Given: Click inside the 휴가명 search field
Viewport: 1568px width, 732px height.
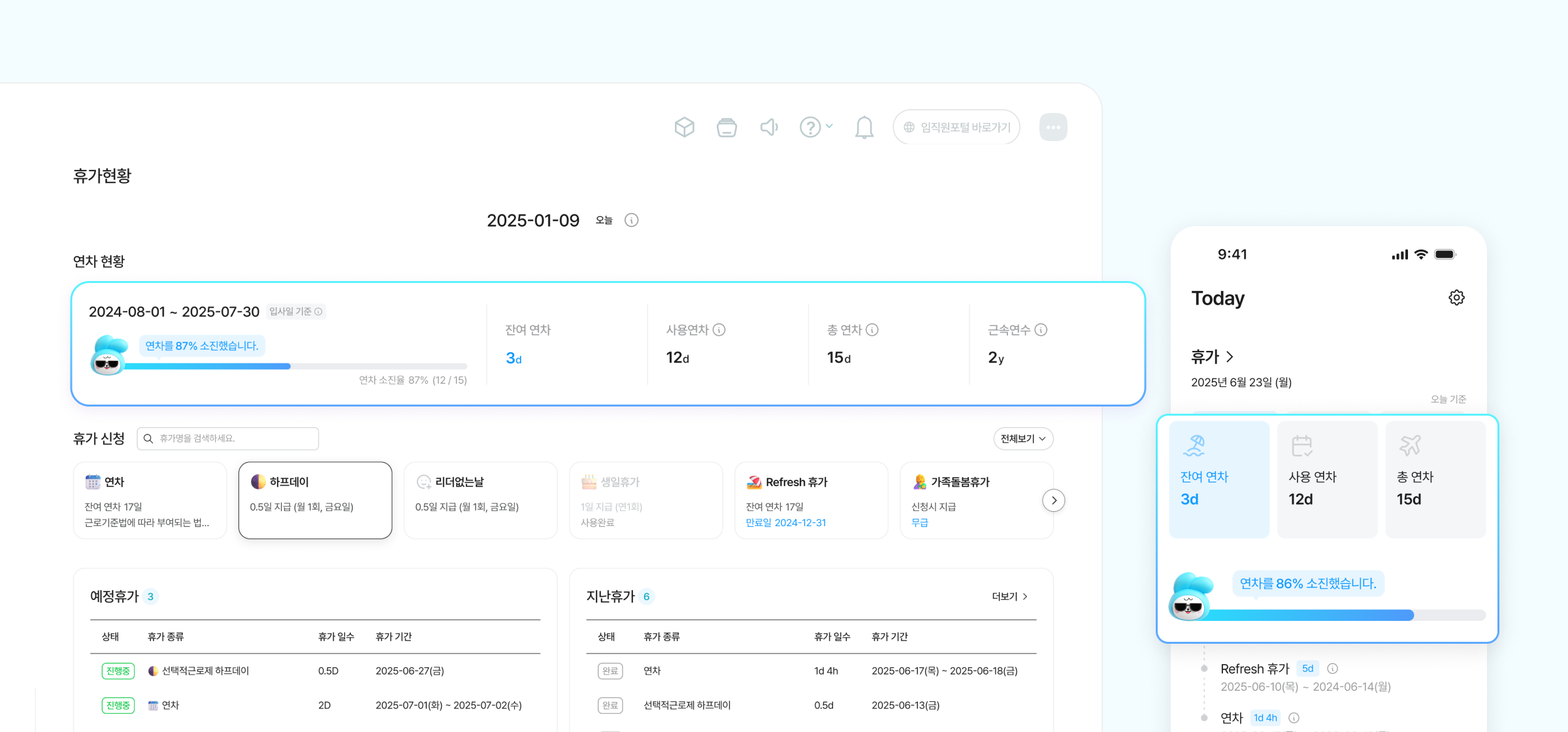Looking at the screenshot, I should 227,439.
